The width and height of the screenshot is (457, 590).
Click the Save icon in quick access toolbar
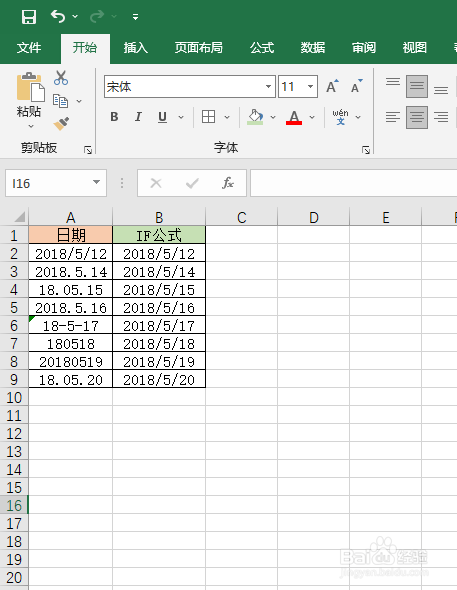tap(29, 17)
